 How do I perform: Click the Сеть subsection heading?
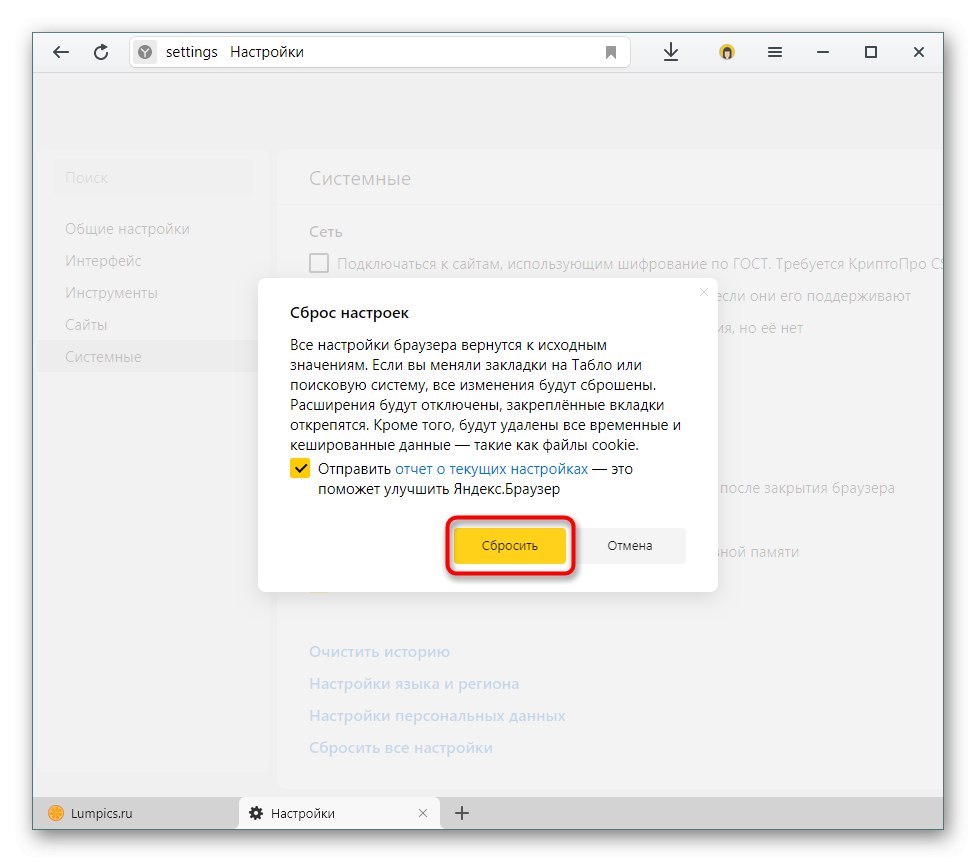[326, 232]
